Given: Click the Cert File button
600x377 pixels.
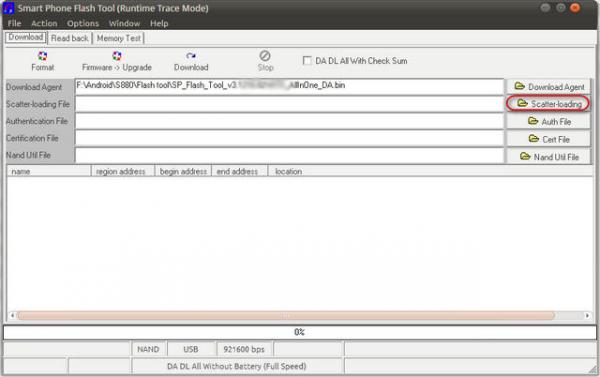Looking at the screenshot, I should [x=549, y=139].
